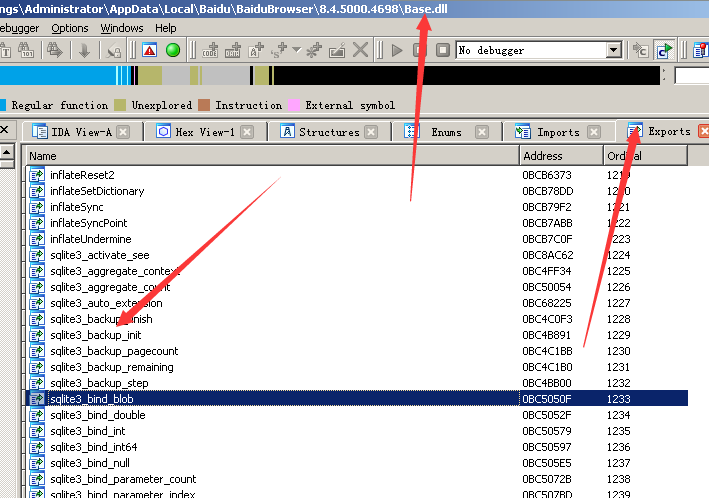Click the text search binoculars icon
Viewport: 709px width, 498px height.
[x=5, y=50]
